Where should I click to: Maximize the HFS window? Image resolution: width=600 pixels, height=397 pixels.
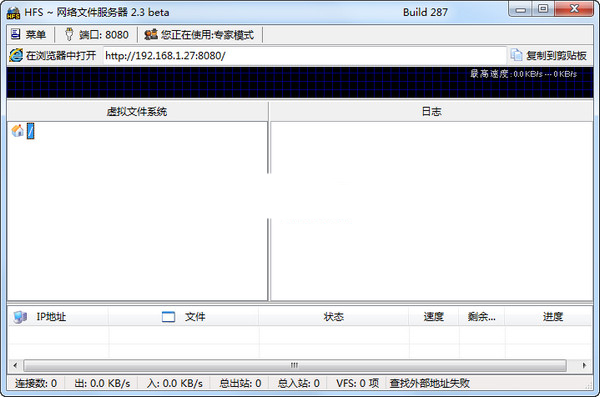543,9
